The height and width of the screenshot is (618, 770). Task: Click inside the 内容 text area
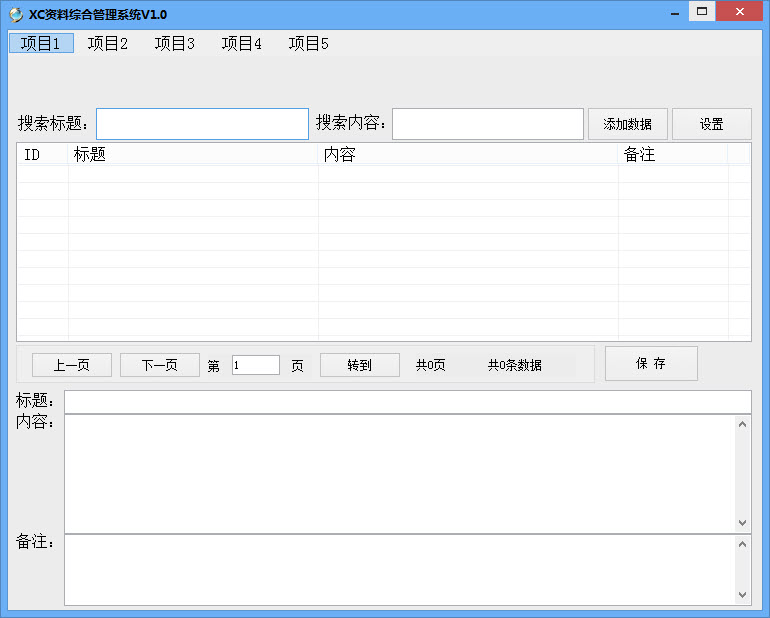point(400,474)
